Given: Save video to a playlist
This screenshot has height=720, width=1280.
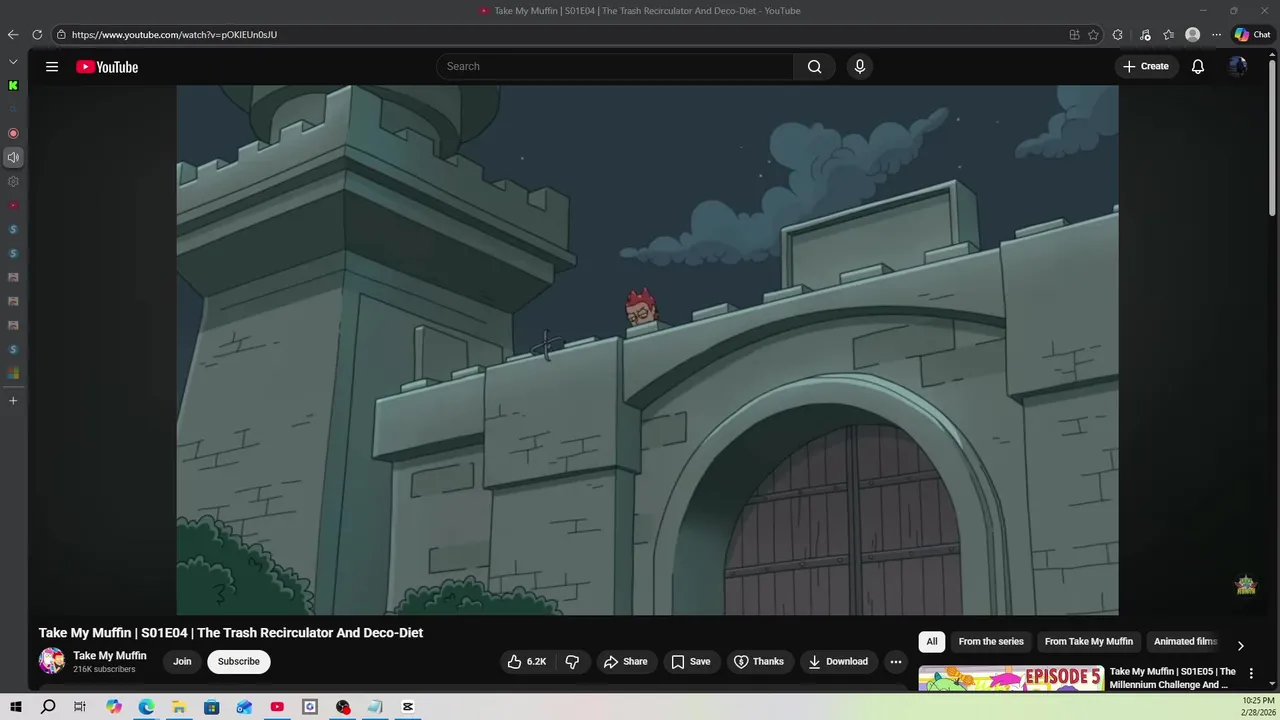Looking at the screenshot, I should click(x=690, y=661).
